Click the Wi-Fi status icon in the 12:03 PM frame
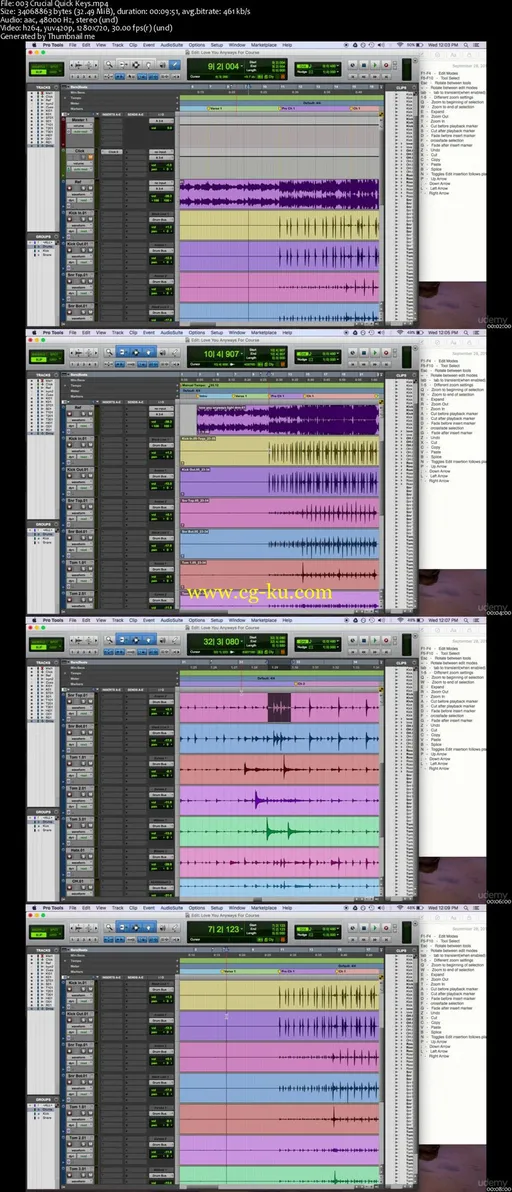Screen dimensions: 512x1192 (x=400, y=45)
